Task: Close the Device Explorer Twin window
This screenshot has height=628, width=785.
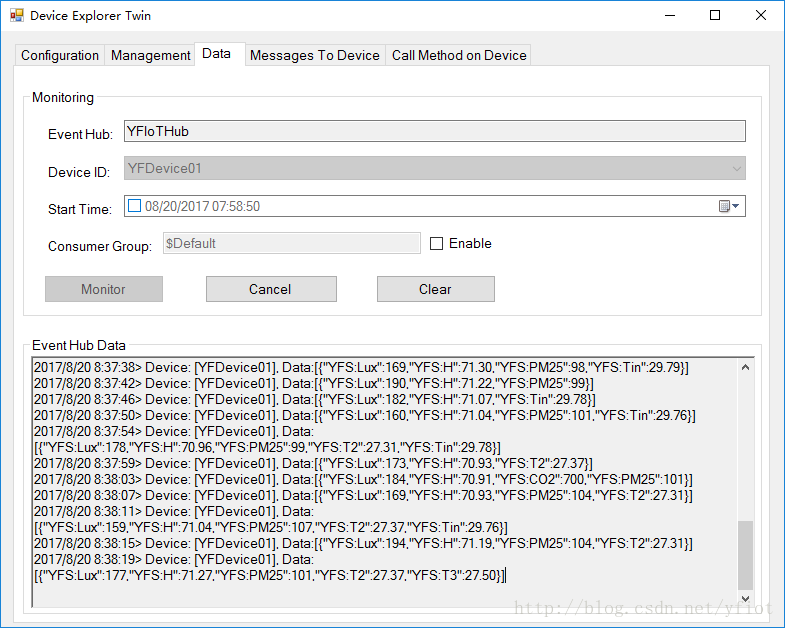Action: [x=760, y=15]
